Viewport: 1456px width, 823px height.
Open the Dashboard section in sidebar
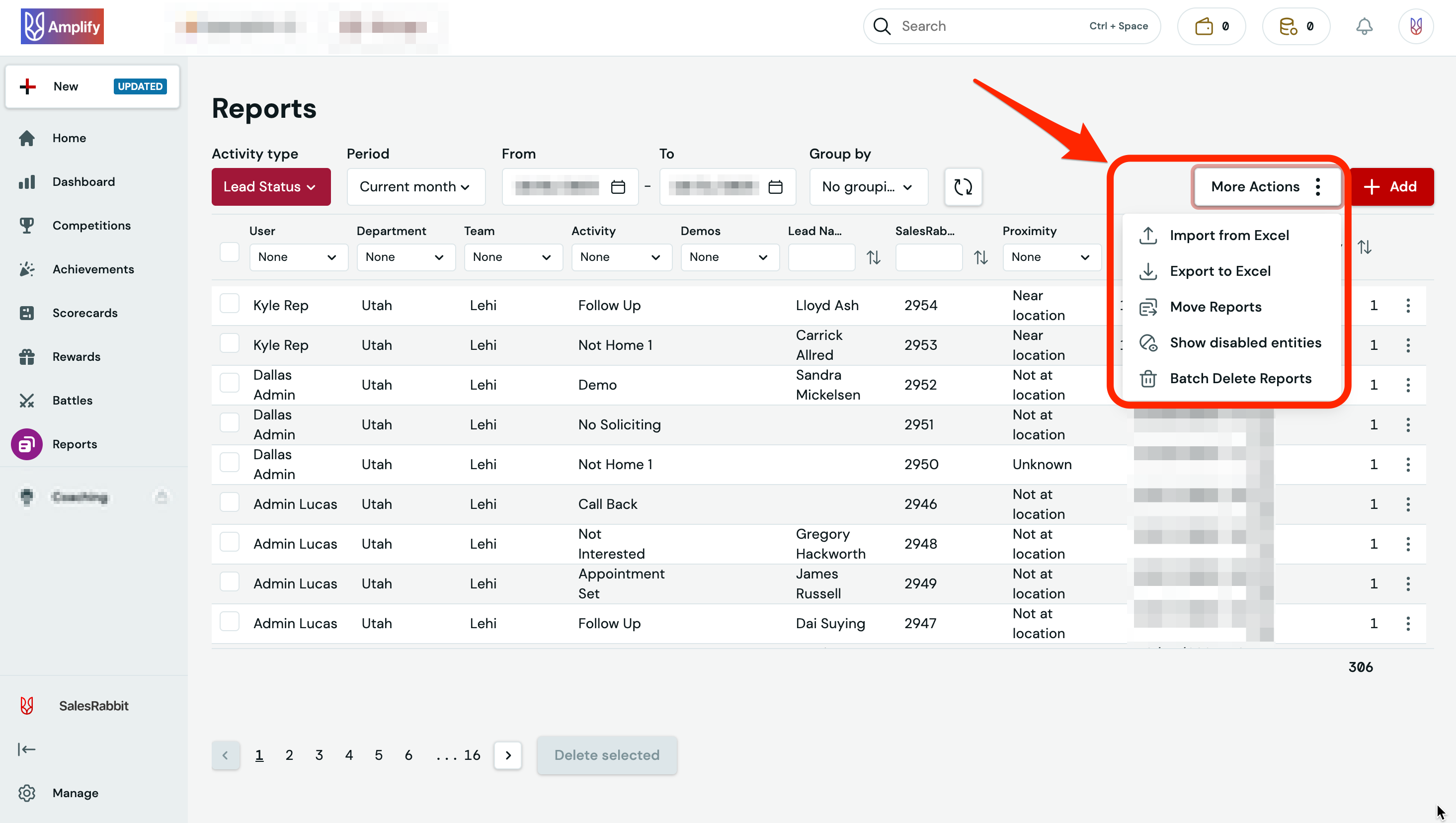coord(83,181)
